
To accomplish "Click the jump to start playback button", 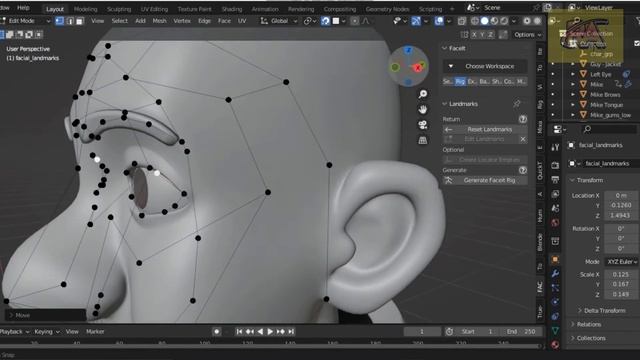I will click(x=240, y=331).
